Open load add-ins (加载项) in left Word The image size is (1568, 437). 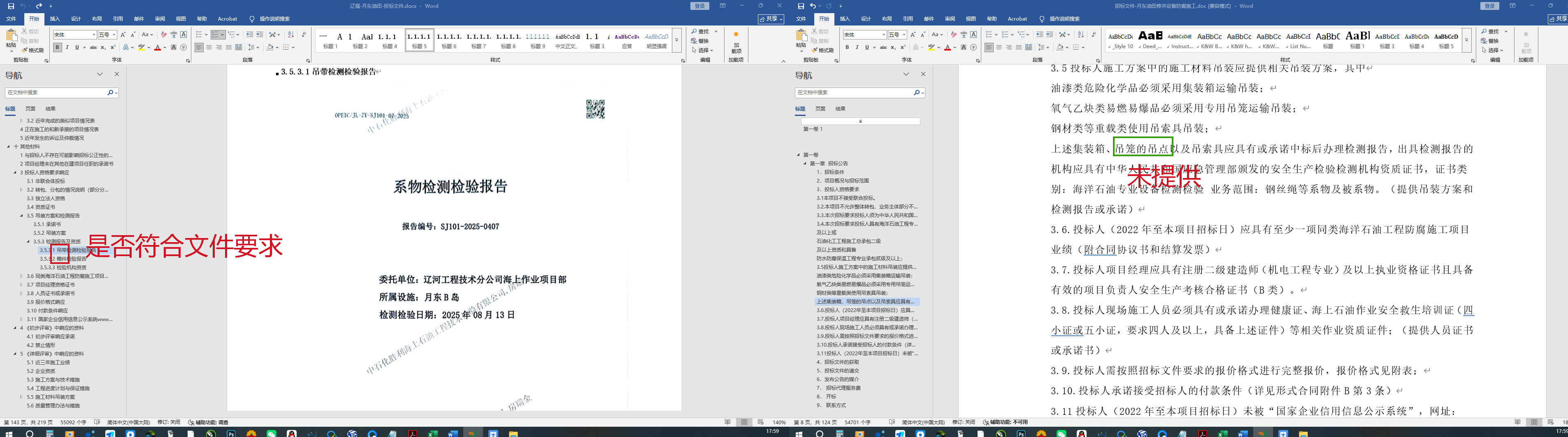[x=736, y=43]
